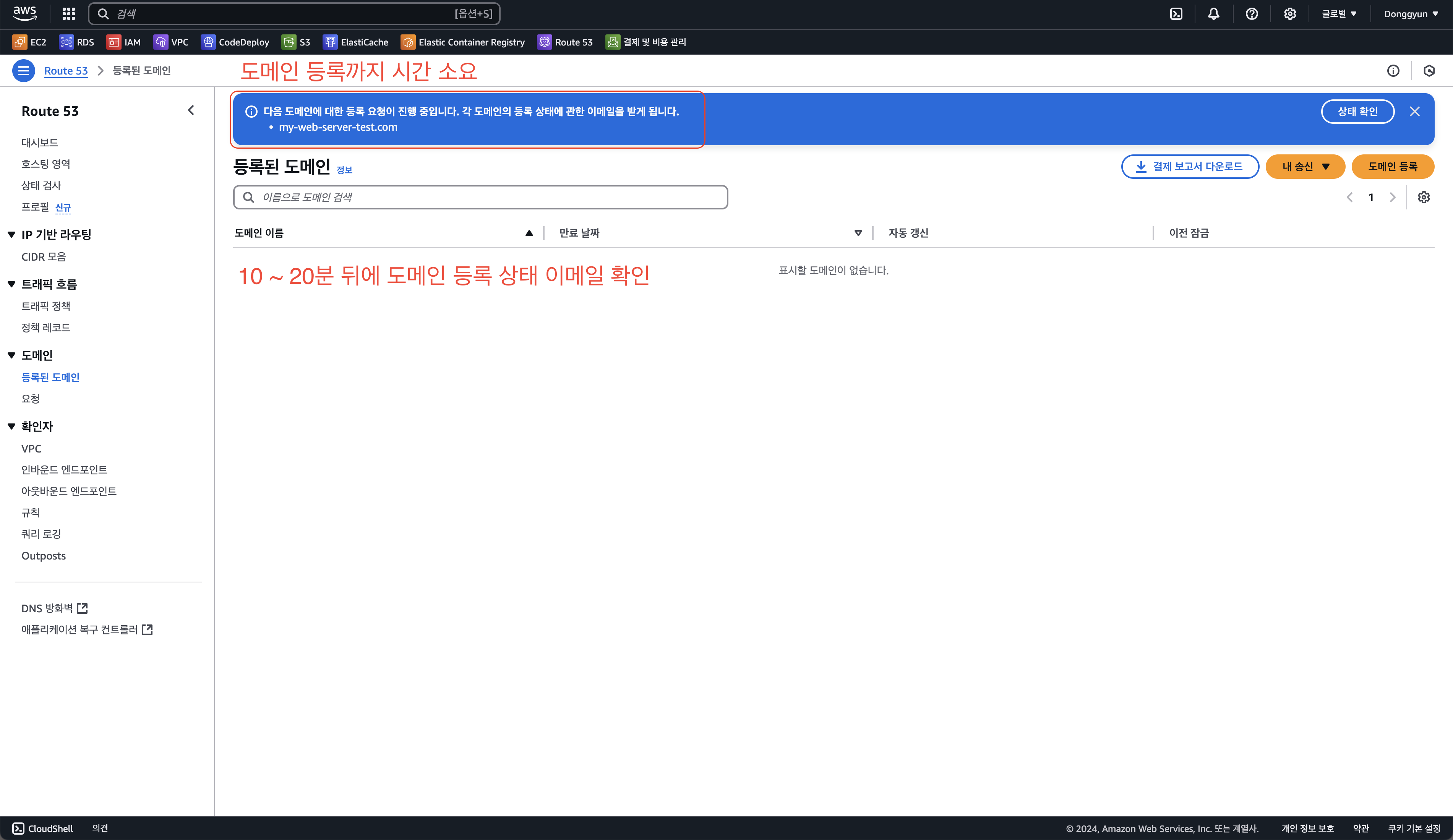Image resolution: width=1453 pixels, height=840 pixels.
Task: Click the EC2 shortcut in favorites bar
Action: (30, 42)
